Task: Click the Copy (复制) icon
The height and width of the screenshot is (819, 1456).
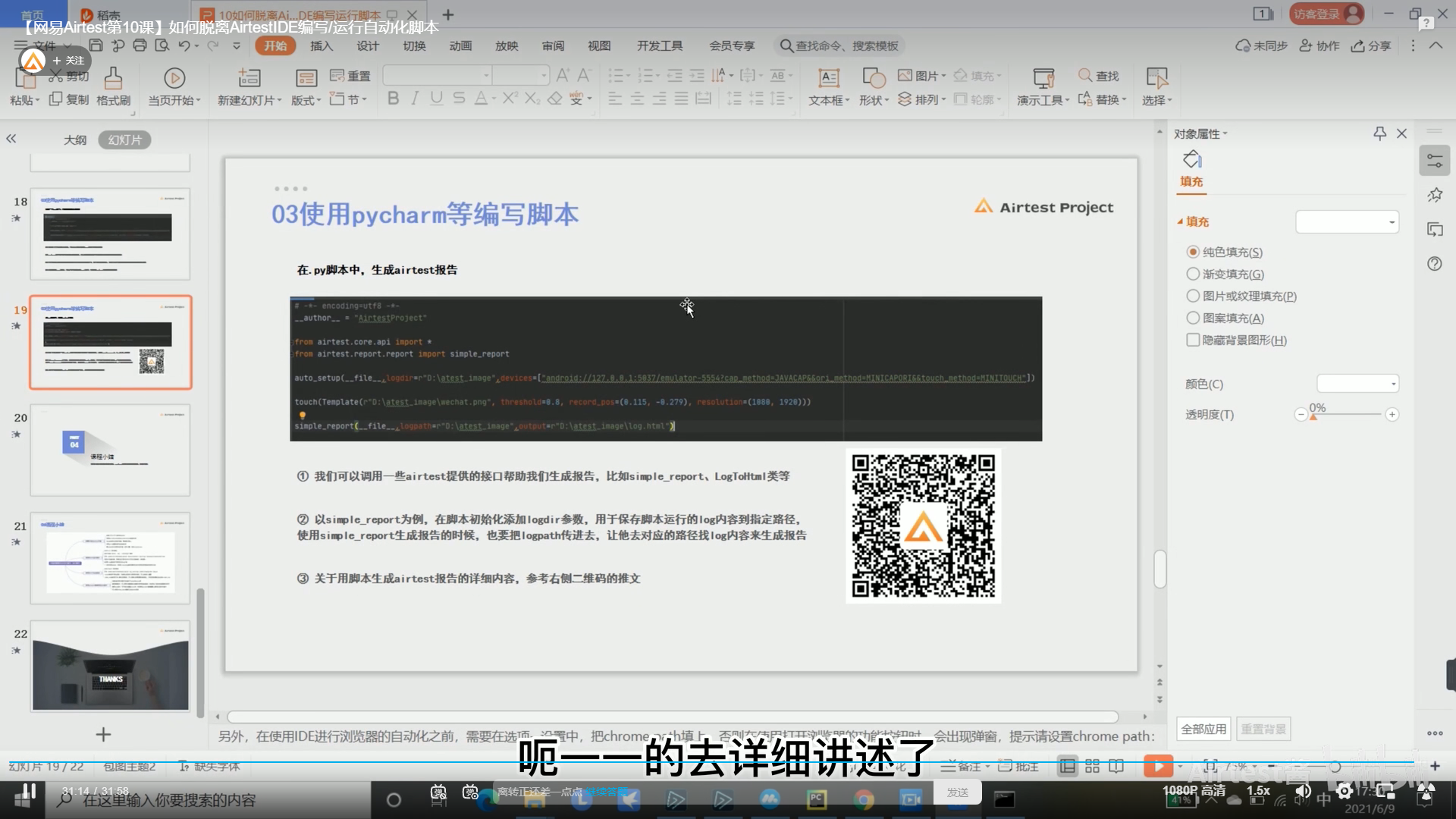Action: (69, 99)
